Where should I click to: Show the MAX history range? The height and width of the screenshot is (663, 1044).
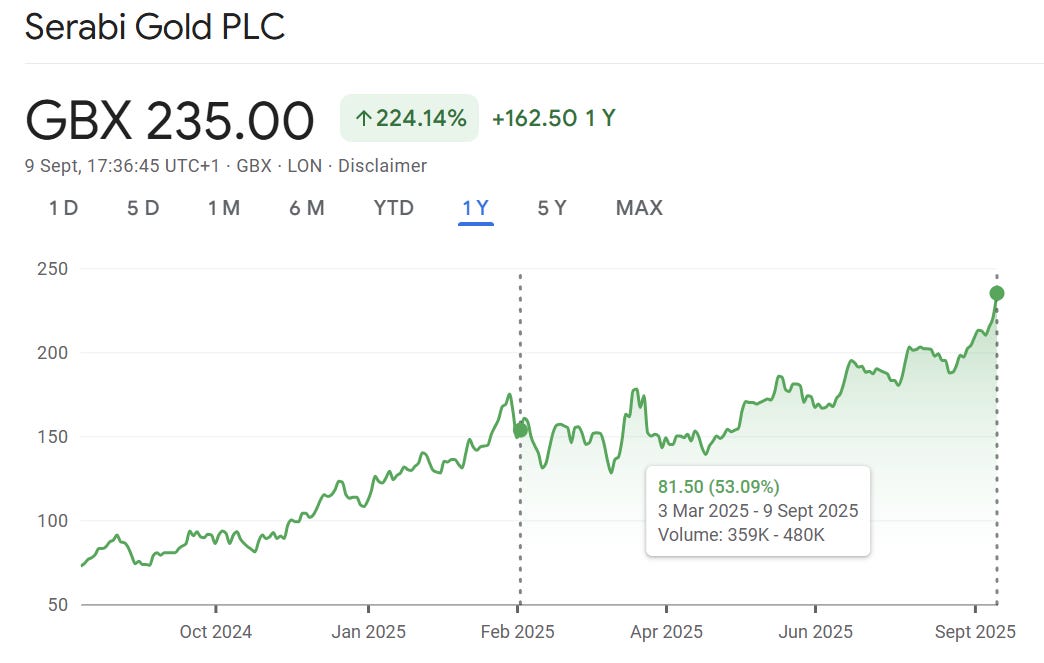[x=639, y=208]
